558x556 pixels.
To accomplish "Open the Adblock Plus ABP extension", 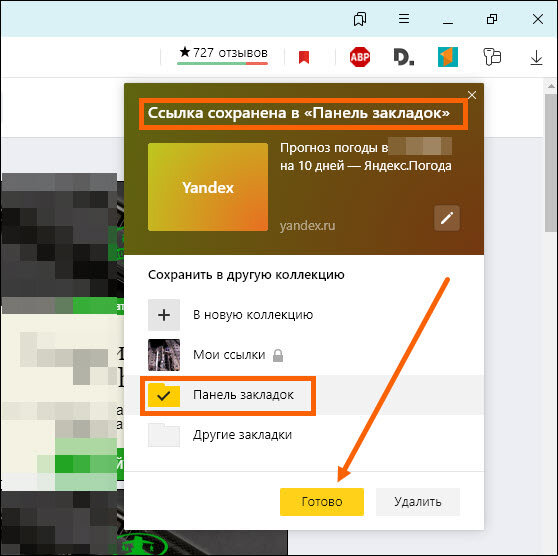I will click(360, 57).
